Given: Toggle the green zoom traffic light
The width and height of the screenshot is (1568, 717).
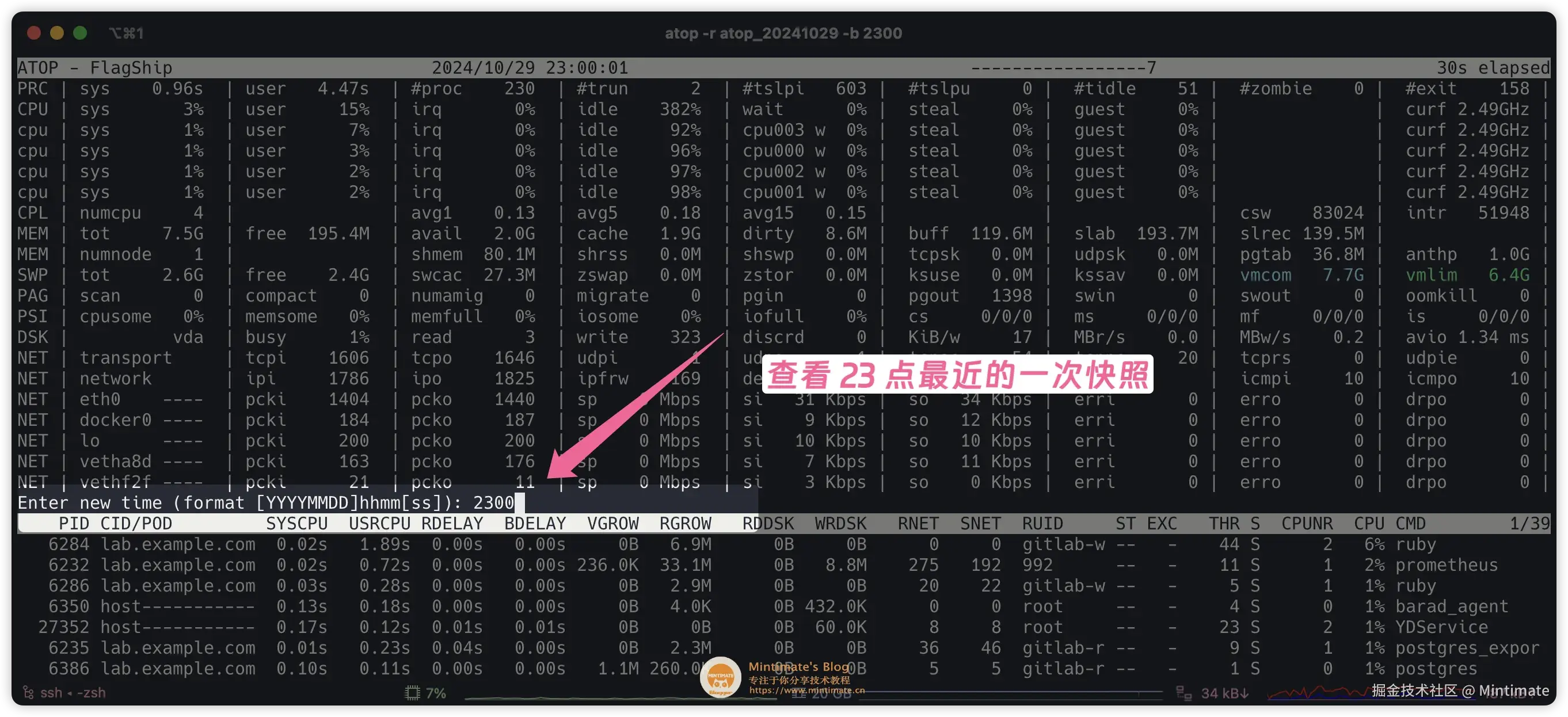Looking at the screenshot, I should point(80,33).
